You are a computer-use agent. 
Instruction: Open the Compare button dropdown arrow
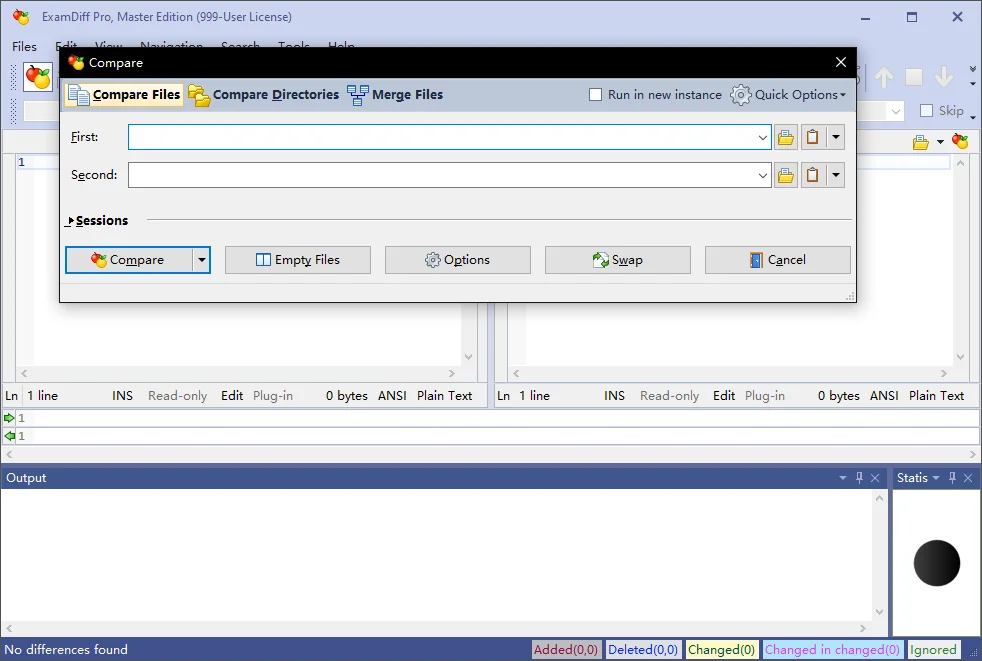tap(201, 260)
